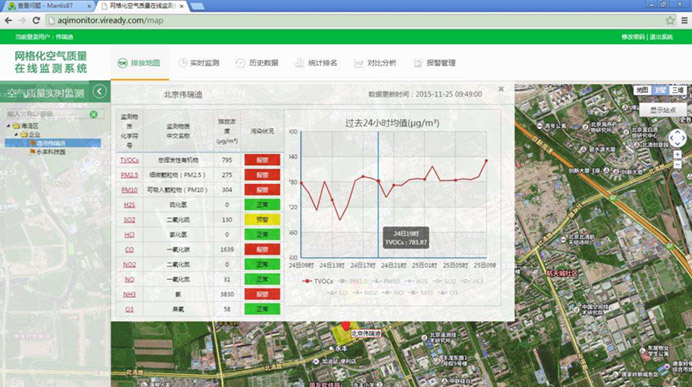The width and height of the screenshot is (692, 387).
Task: Reload the page in the browser
Action: [36, 20]
